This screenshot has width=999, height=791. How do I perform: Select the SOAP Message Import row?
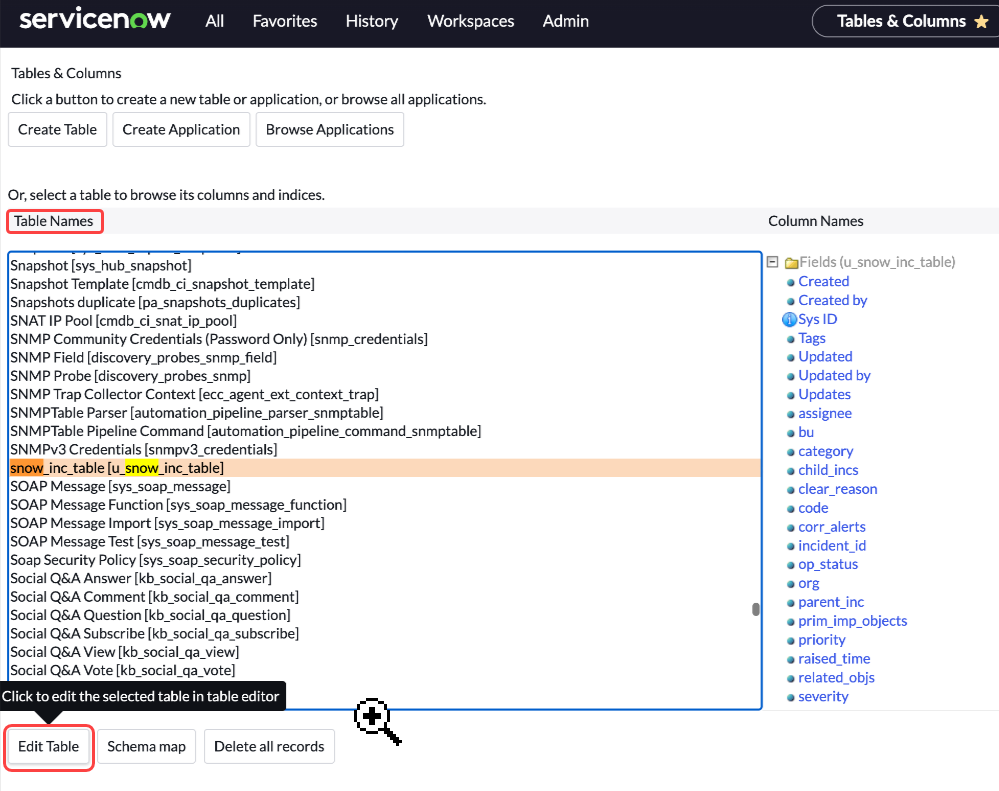385,524
